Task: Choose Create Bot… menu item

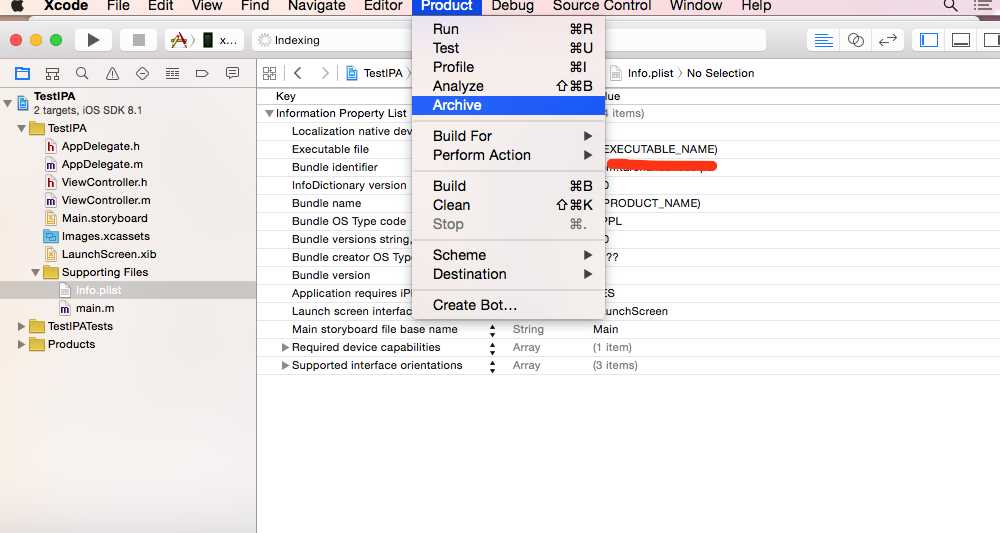Action: coord(508,305)
